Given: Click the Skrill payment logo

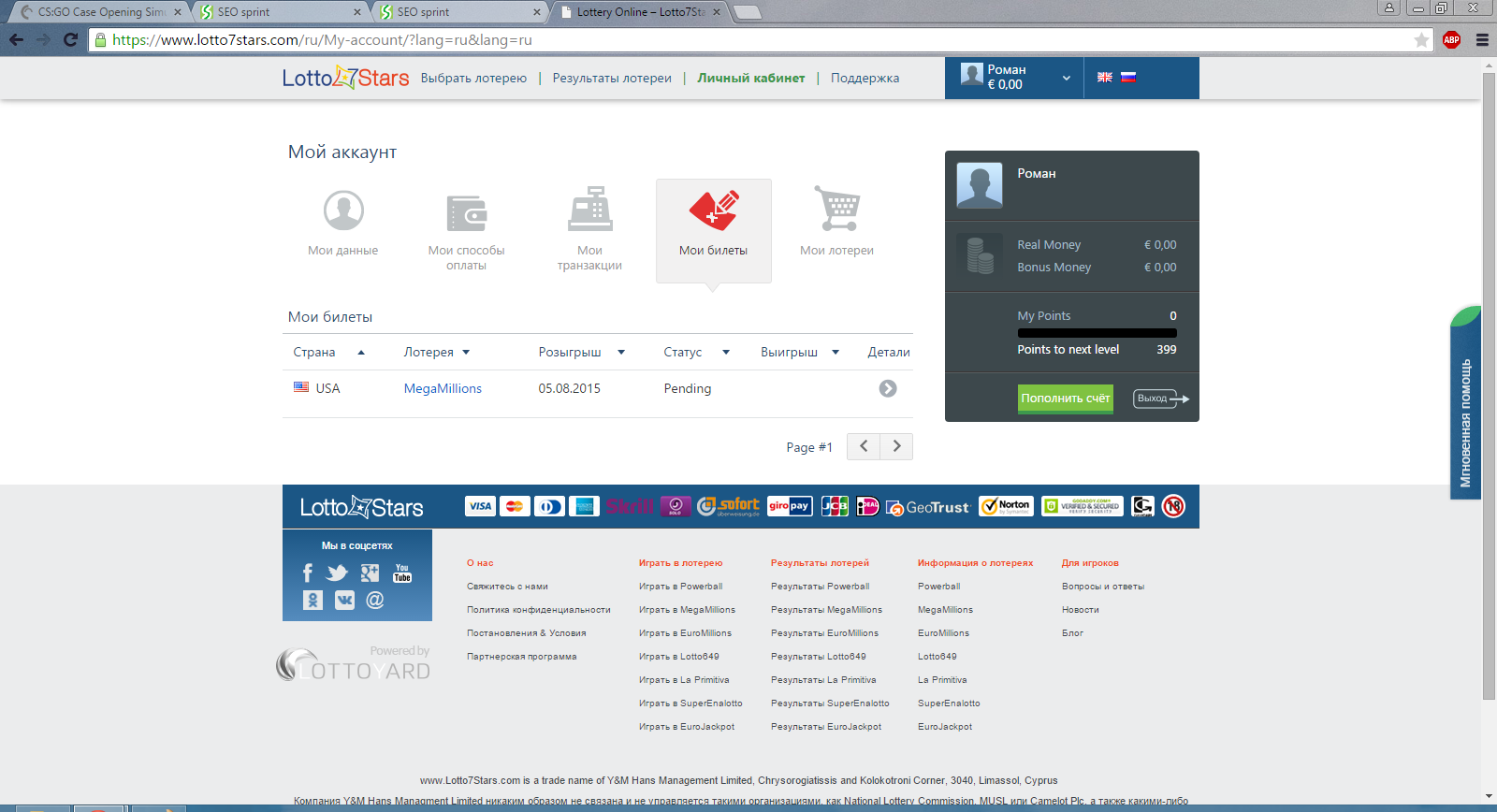Looking at the screenshot, I should (629, 506).
